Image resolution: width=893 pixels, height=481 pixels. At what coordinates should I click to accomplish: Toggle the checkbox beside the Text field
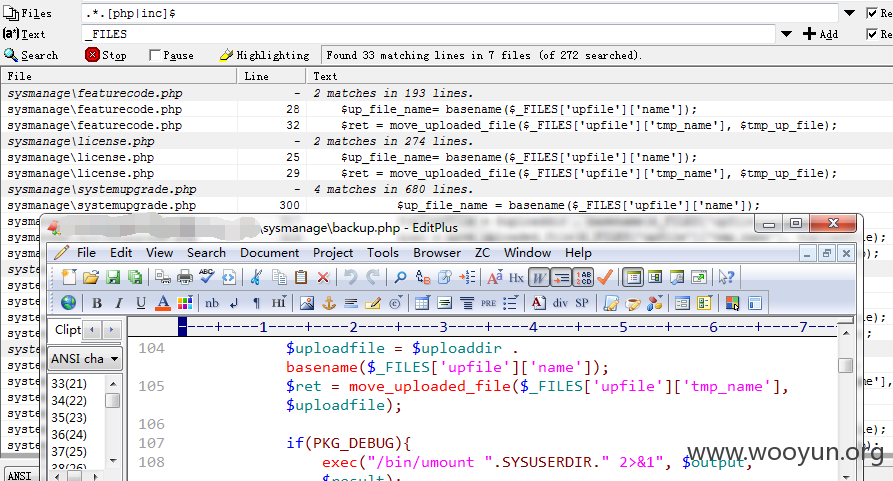coord(871,34)
